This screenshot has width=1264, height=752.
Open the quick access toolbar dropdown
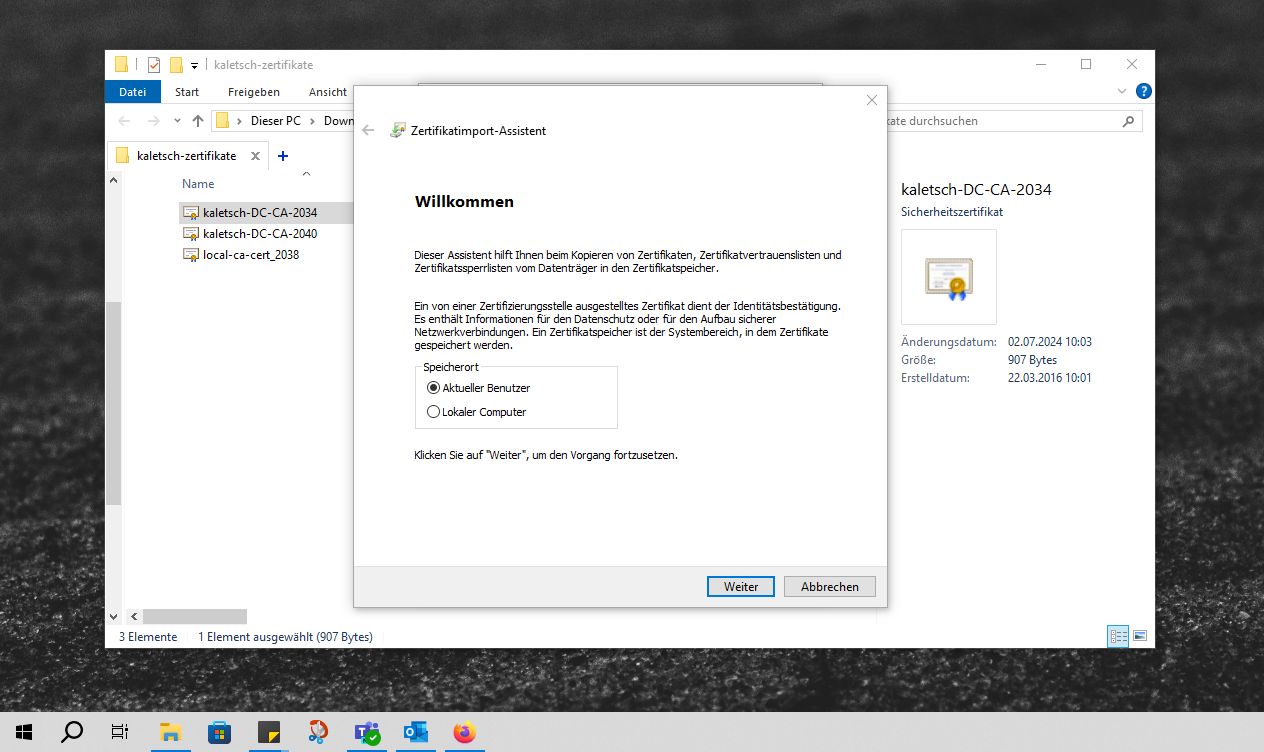[x=194, y=66]
